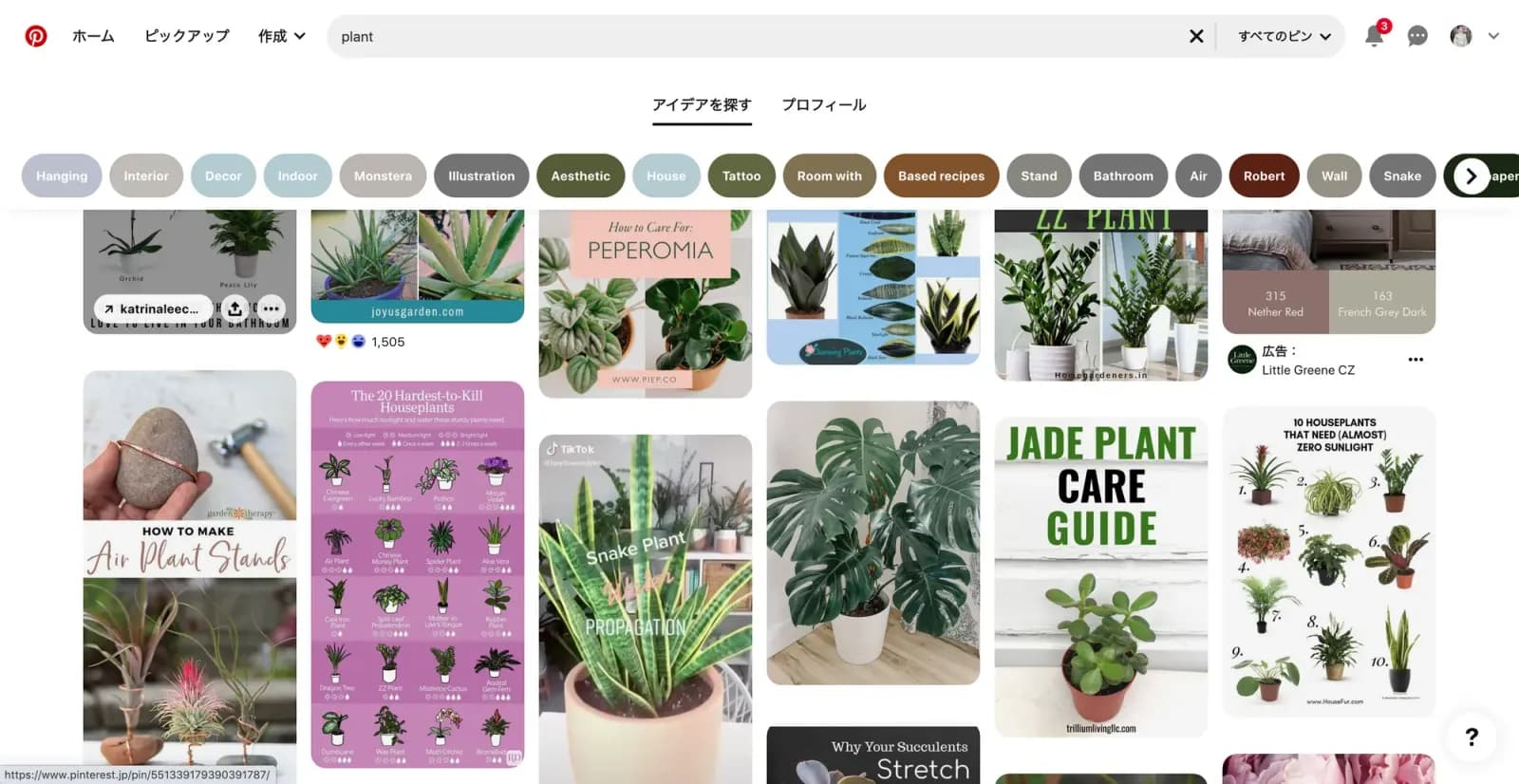Open the help question mark button
This screenshot has height=784, width=1519.
pyautogui.click(x=1472, y=737)
